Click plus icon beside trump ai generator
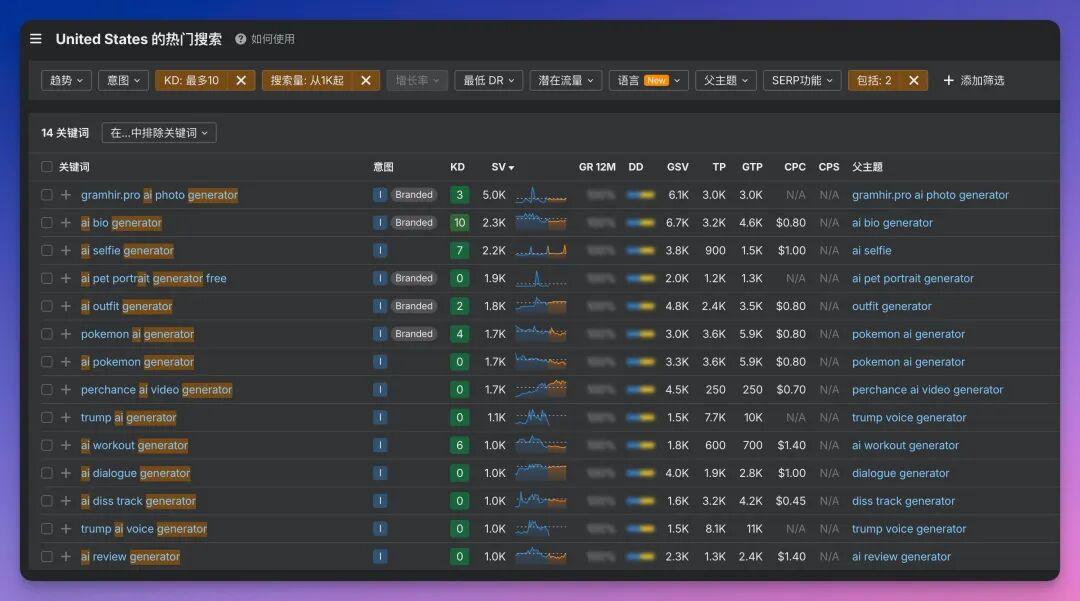The image size is (1080, 601). coord(66,418)
